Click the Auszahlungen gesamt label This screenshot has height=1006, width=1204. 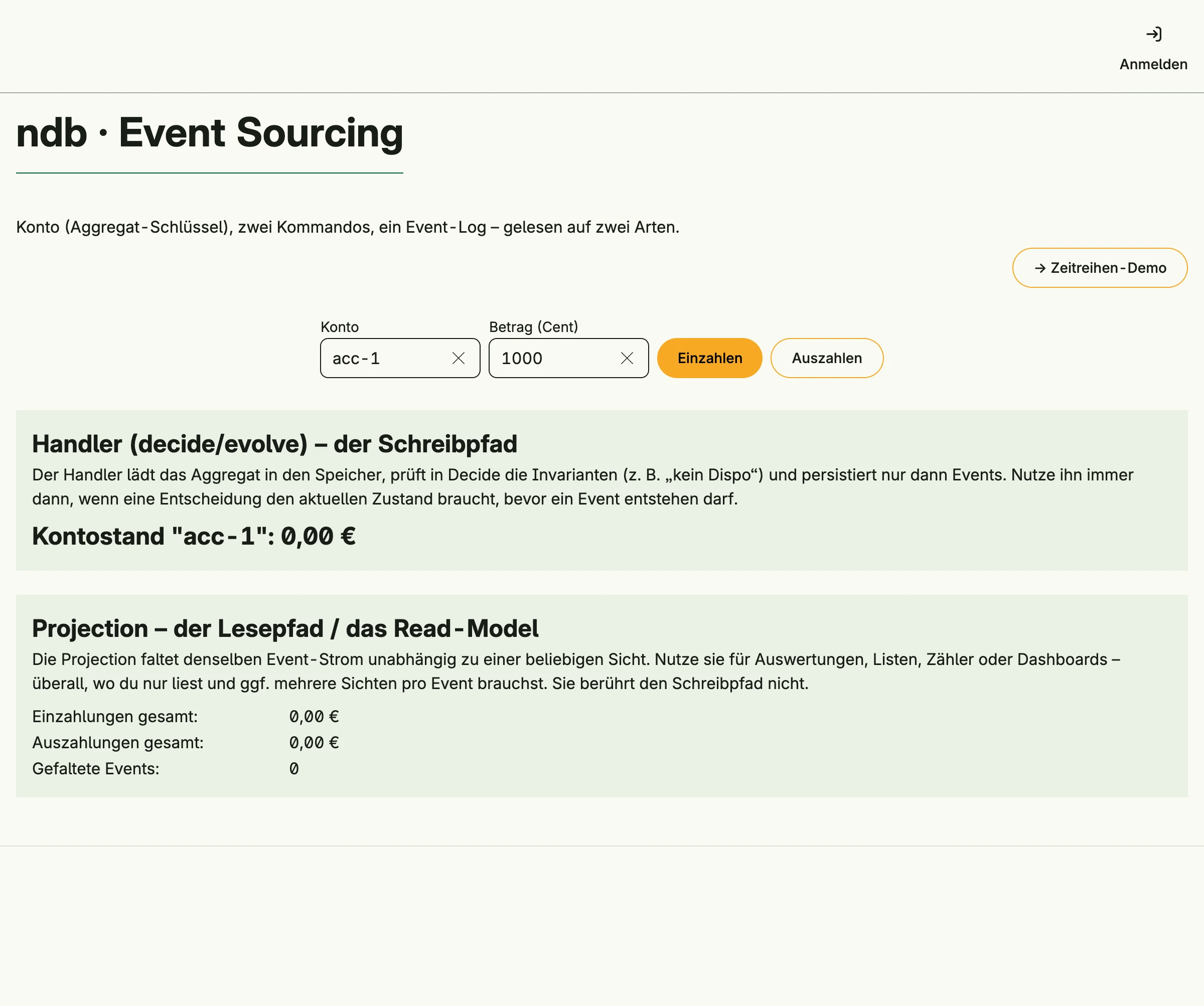[x=117, y=742]
